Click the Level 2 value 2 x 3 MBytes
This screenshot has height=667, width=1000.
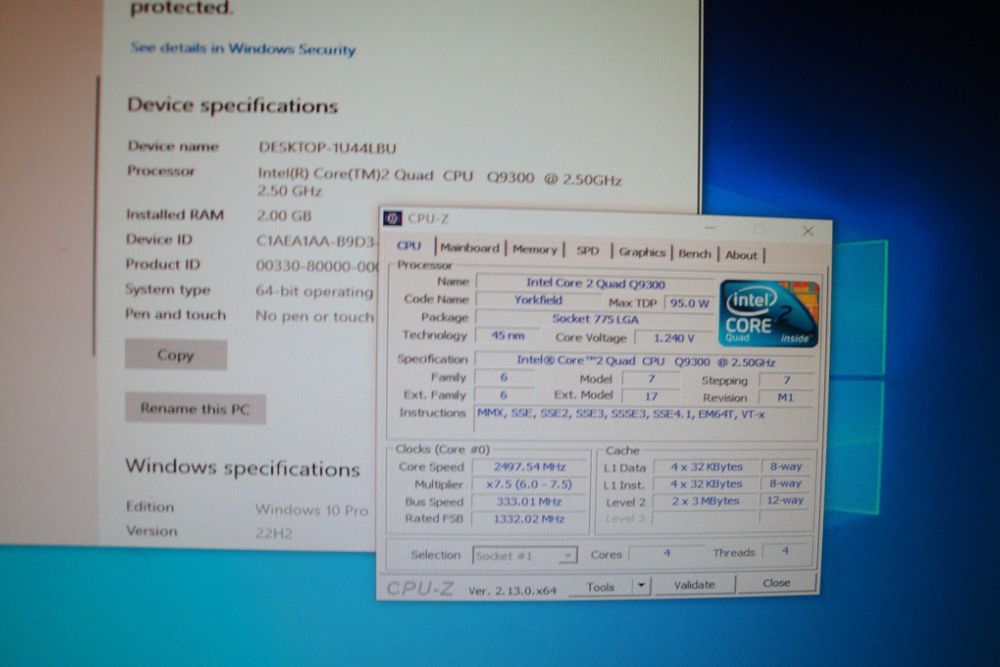[x=705, y=501]
